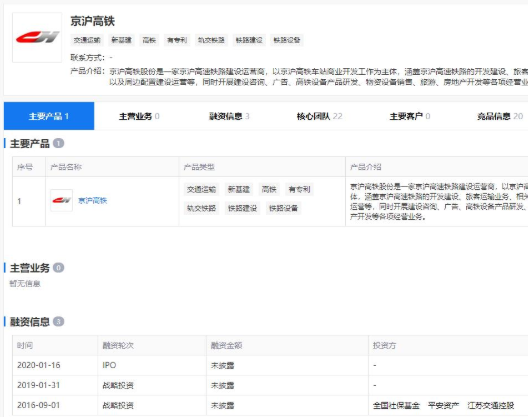
Task: Switch to the 融资信息 tab
Action: tap(229, 116)
